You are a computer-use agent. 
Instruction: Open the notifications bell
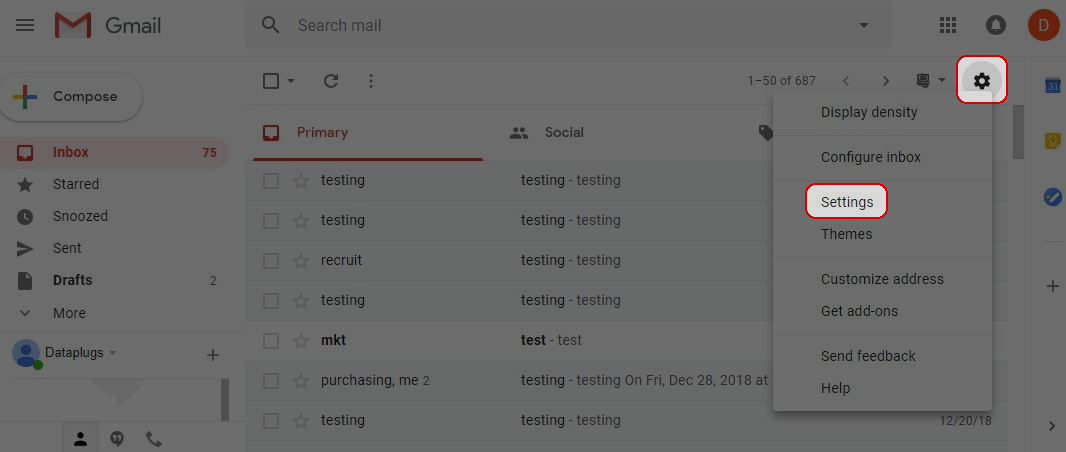coord(996,25)
